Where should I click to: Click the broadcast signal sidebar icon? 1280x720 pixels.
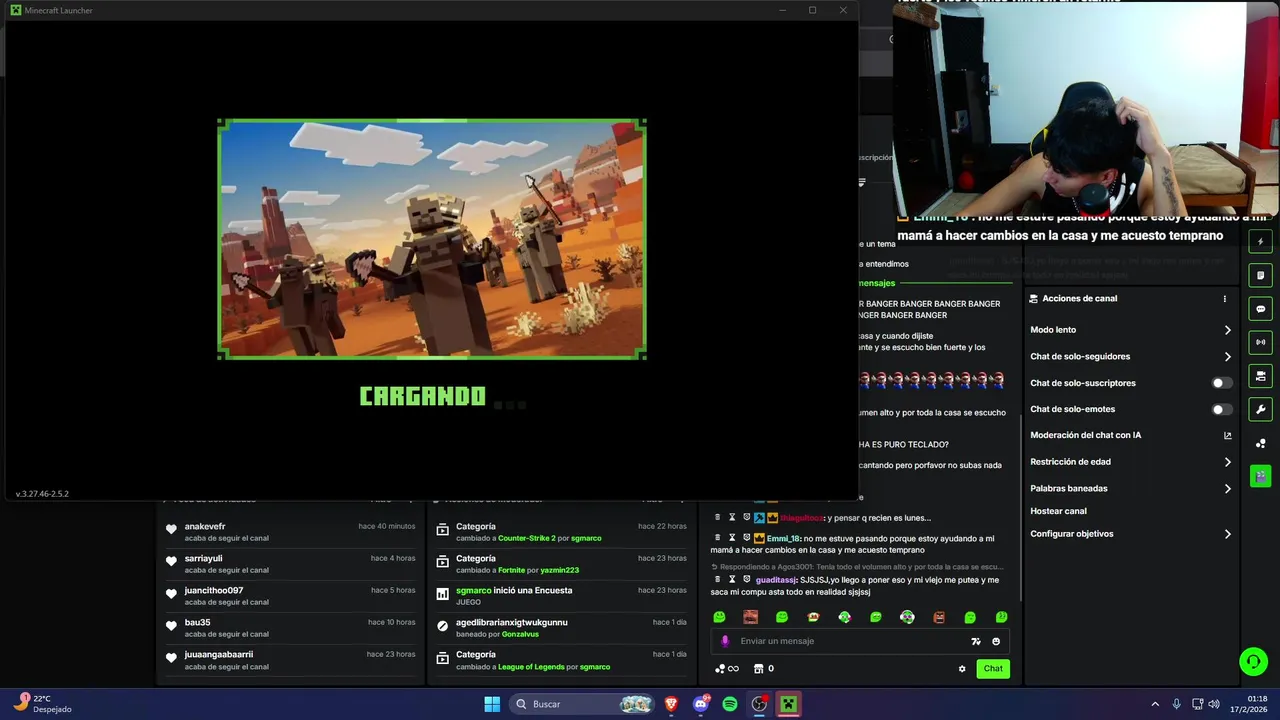1261,342
